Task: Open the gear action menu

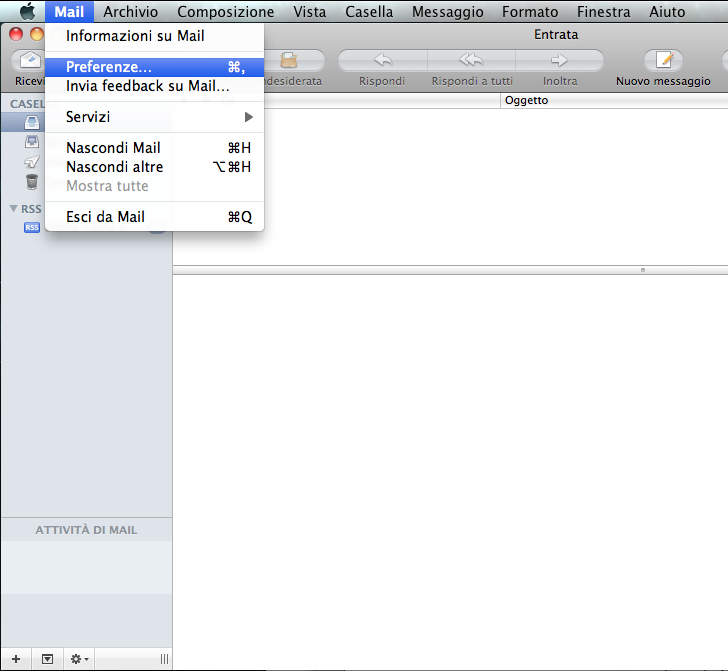Action: click(78, 659)
